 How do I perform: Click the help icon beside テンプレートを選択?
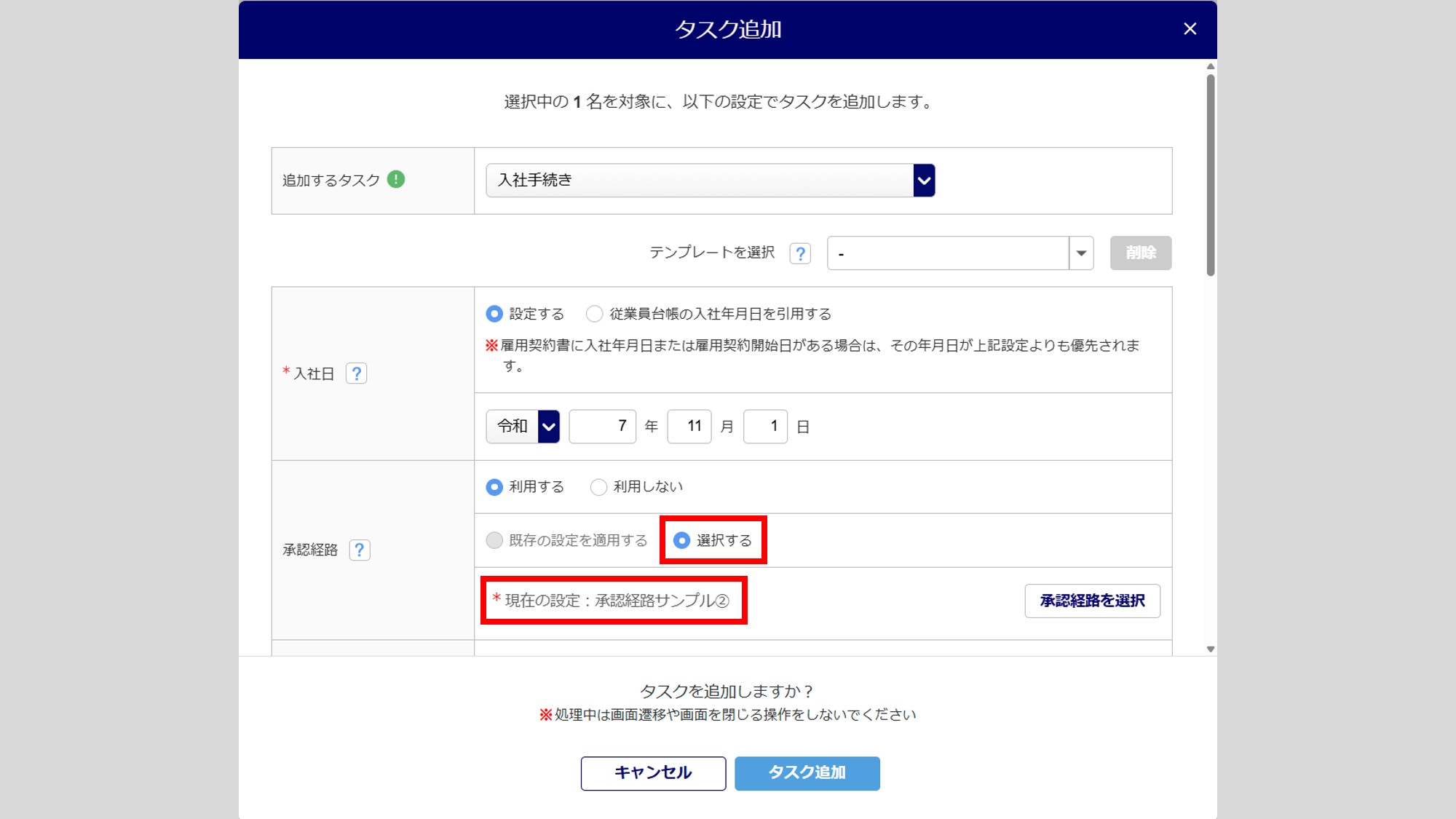[800, 253]
